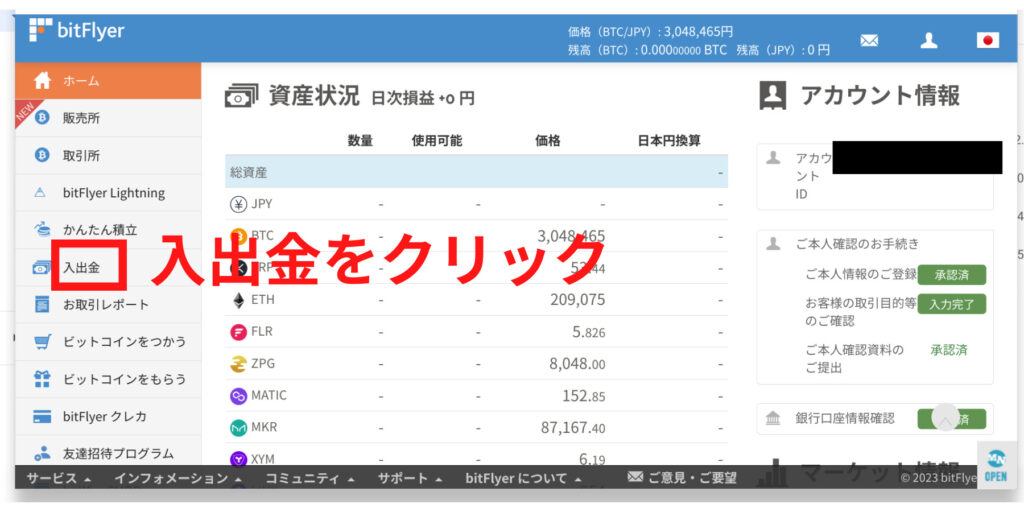The image size is (1024, 512).
Task: Expand the bitFlyer について footer menu
Action: (524, 479)
